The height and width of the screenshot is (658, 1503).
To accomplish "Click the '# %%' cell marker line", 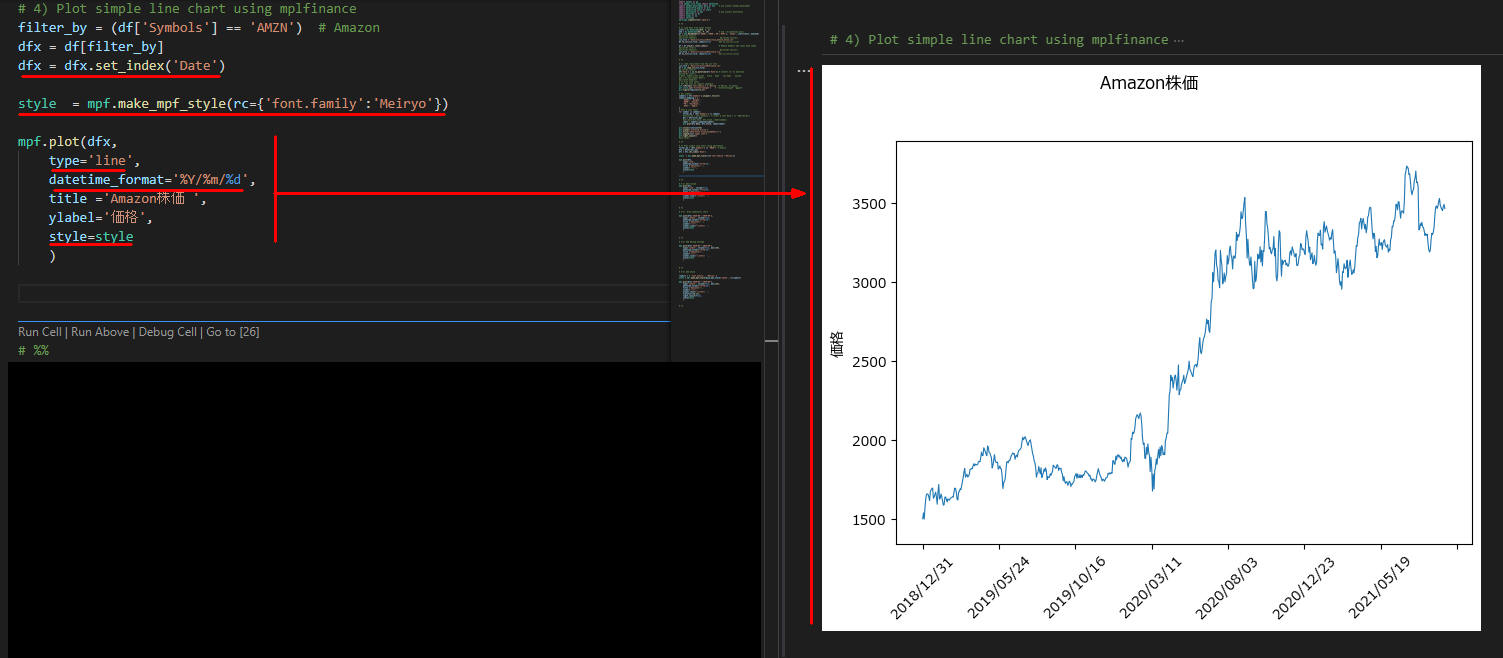I will [x=33, y=351].
